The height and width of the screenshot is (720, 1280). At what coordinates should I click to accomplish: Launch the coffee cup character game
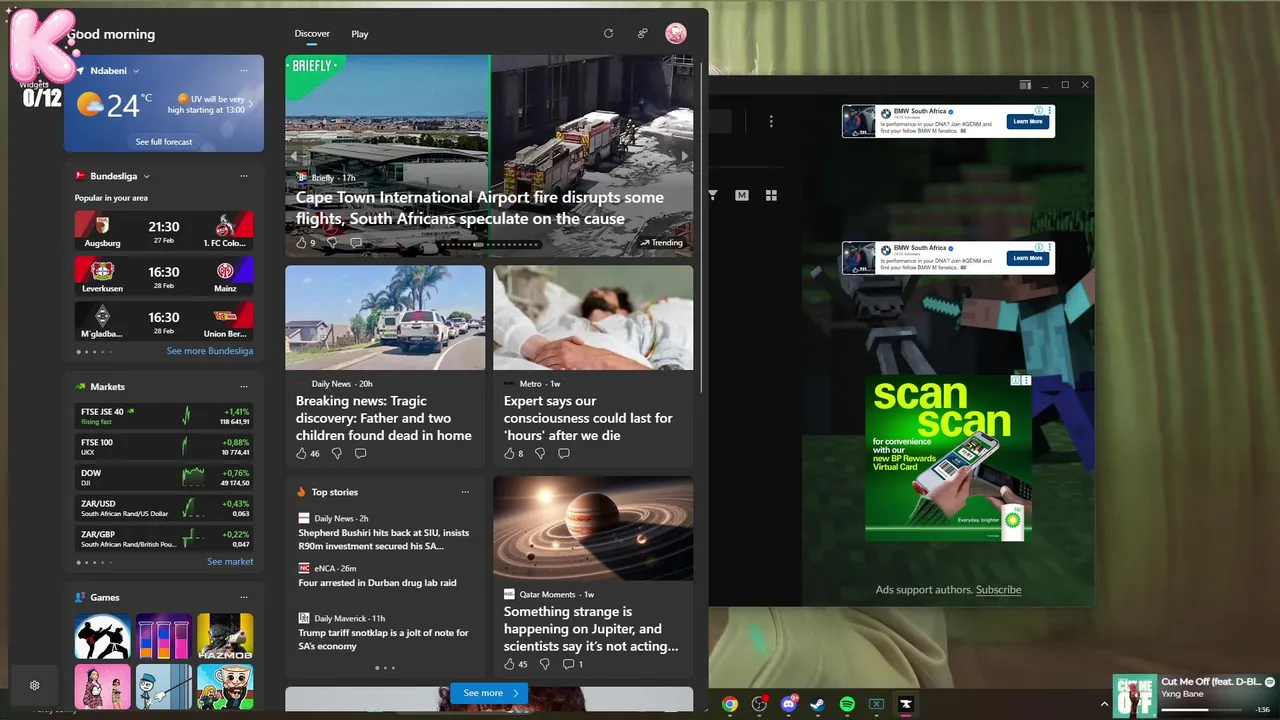[x=225, y=687]
